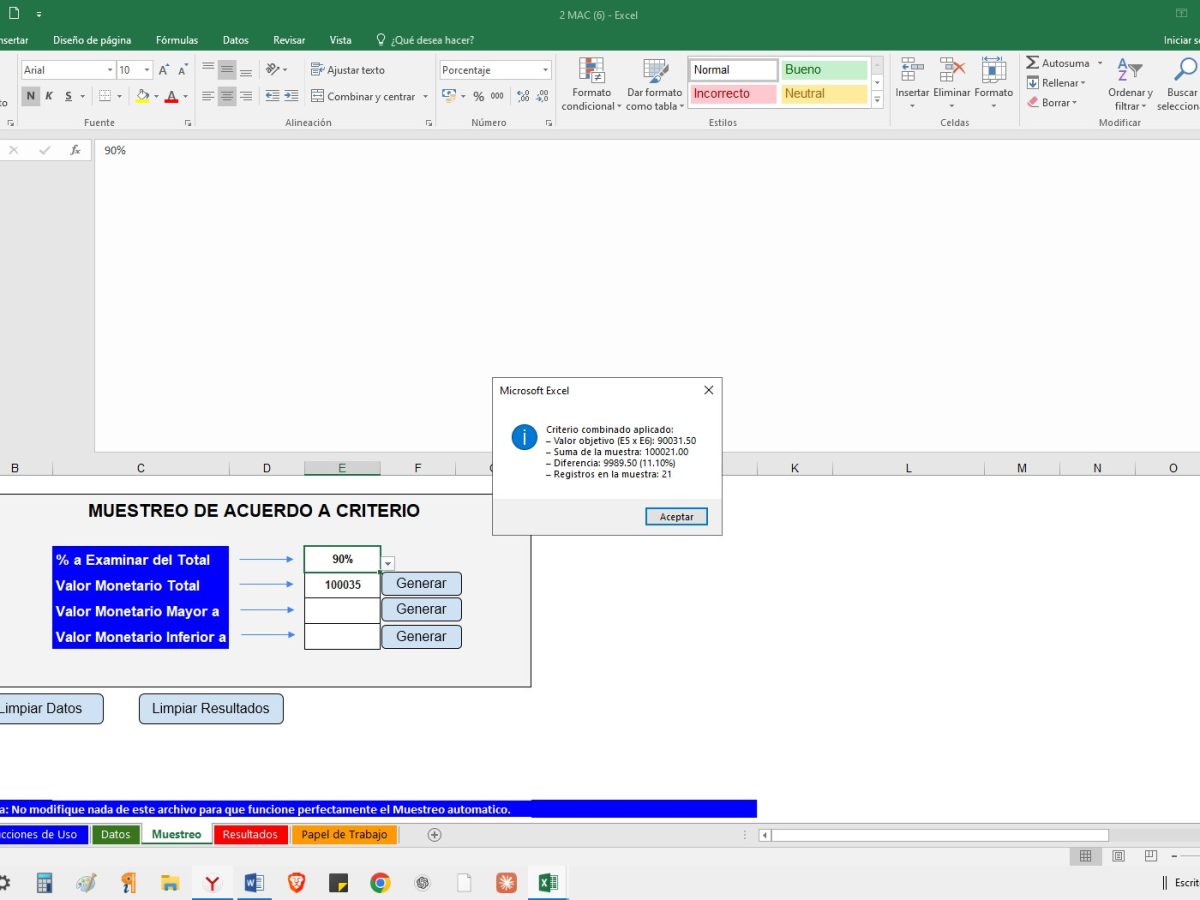1200x900 pixels.
Task: Click the 90% cell dropdown arrow
Action: tap(388, 564)
